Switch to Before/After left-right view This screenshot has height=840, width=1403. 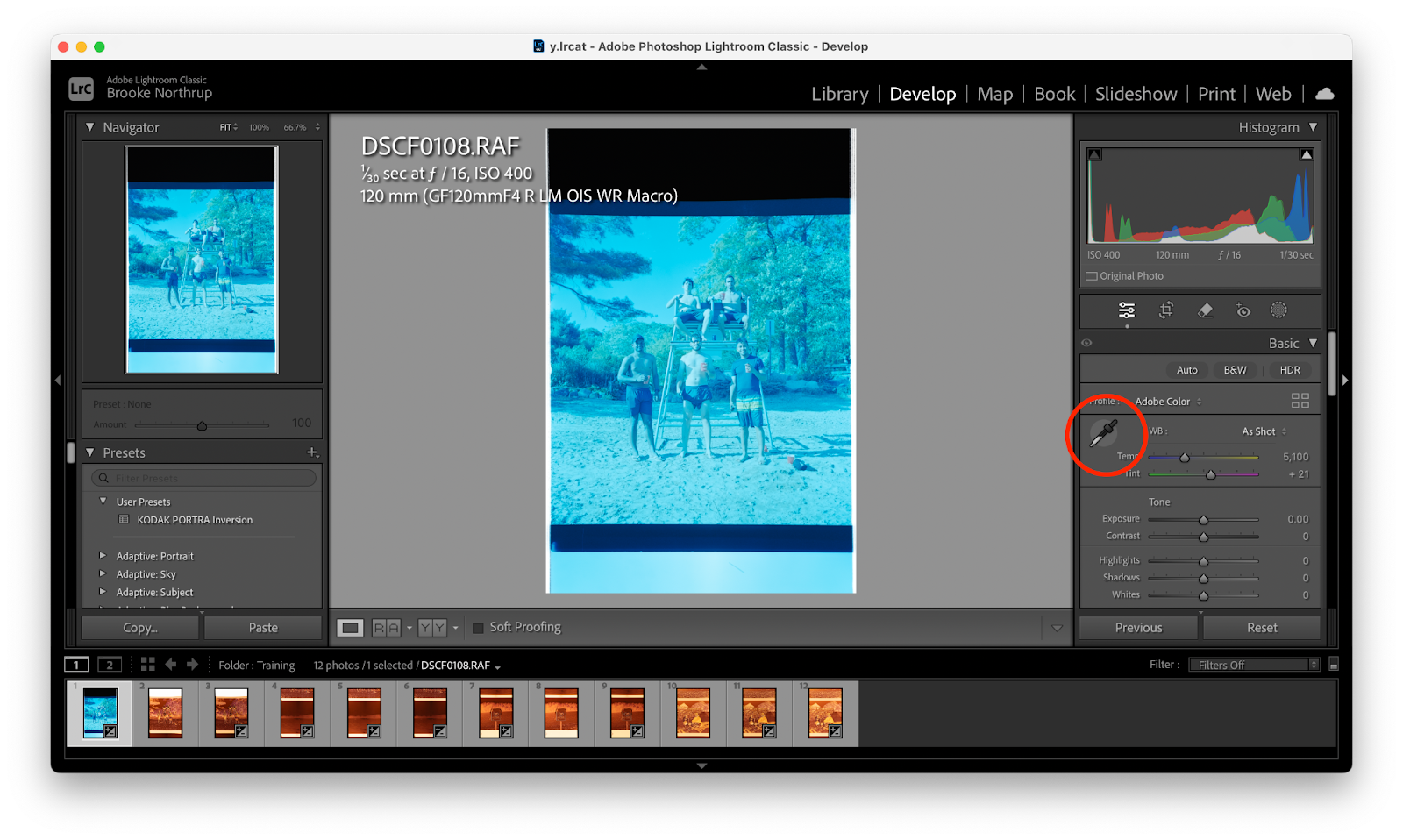(386, 628)
